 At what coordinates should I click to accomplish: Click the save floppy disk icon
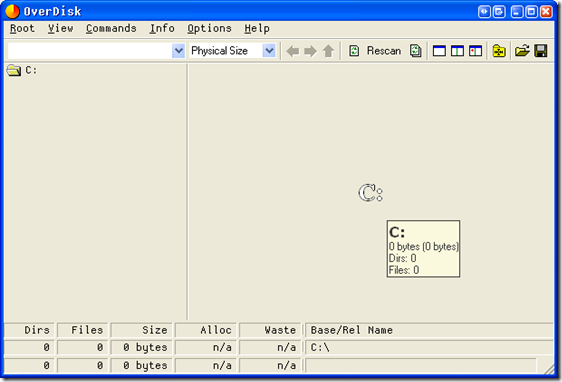540,51
